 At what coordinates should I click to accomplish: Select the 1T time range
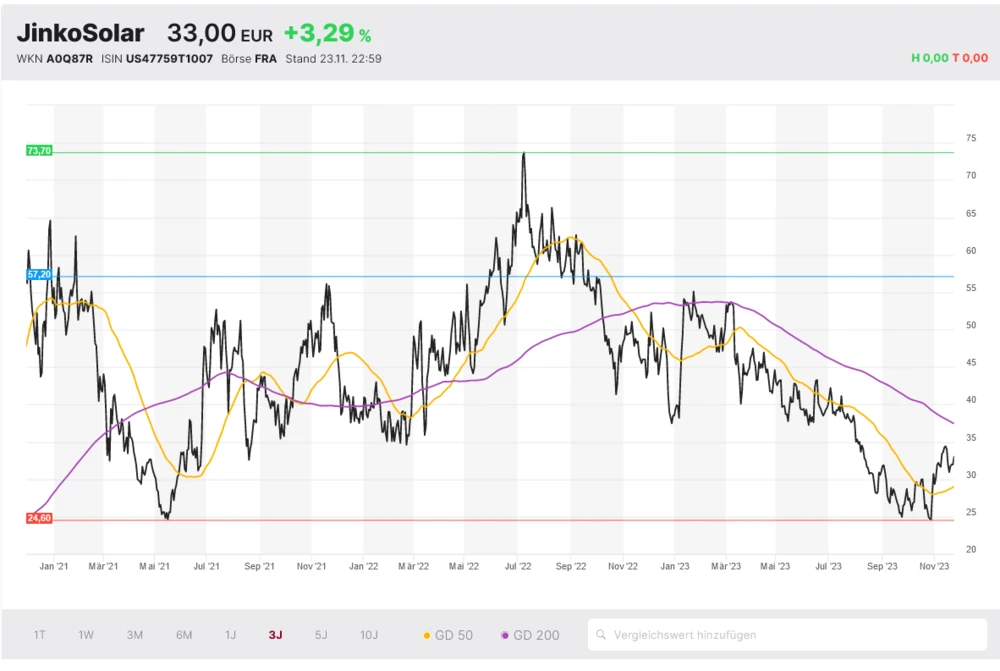40,635
